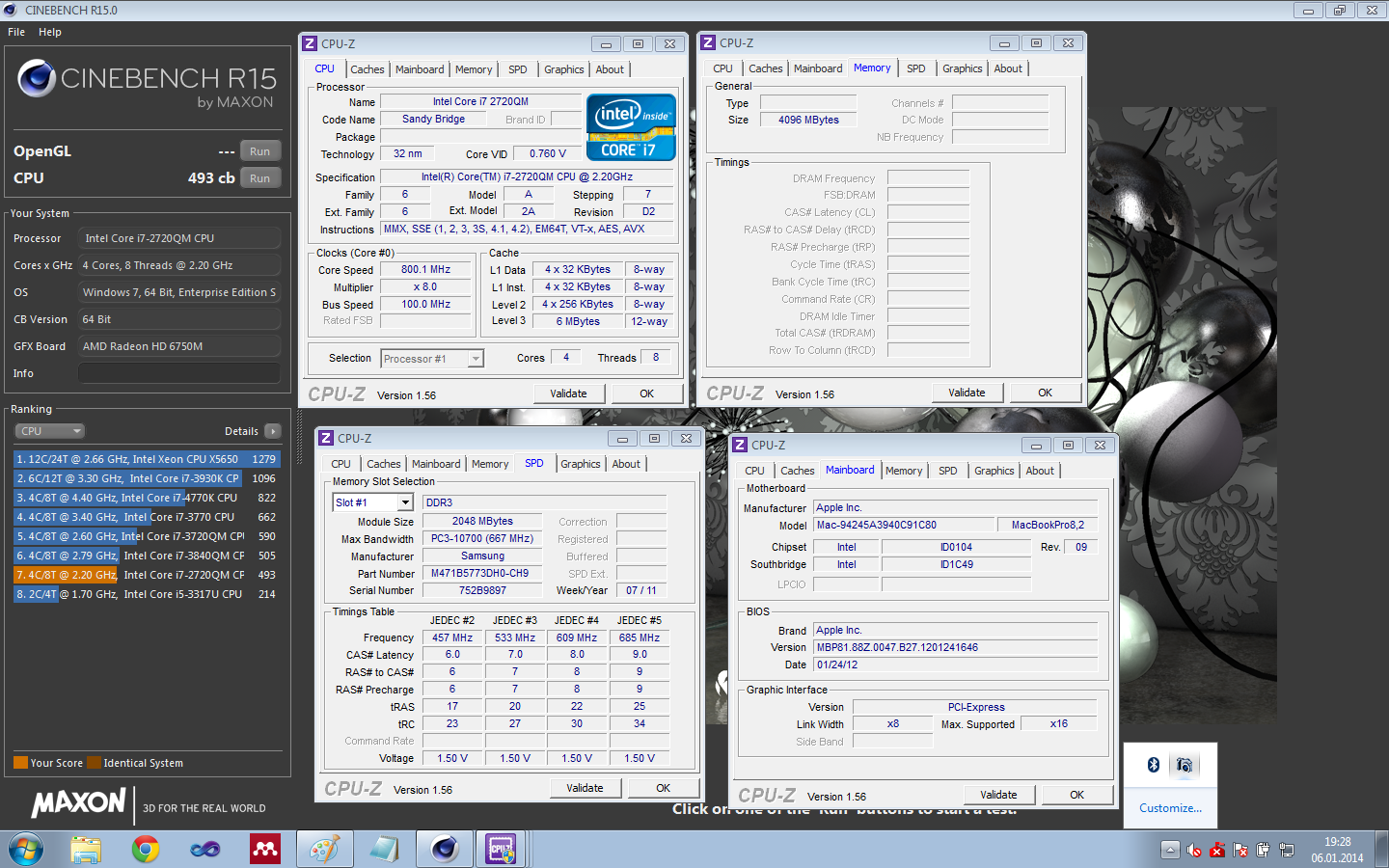Image resolution: width=1389 pixels, height=868 pixels.
Task: Click the Z icon in the Processor CPU-Z title bar
Action: (x=310, y=43)
